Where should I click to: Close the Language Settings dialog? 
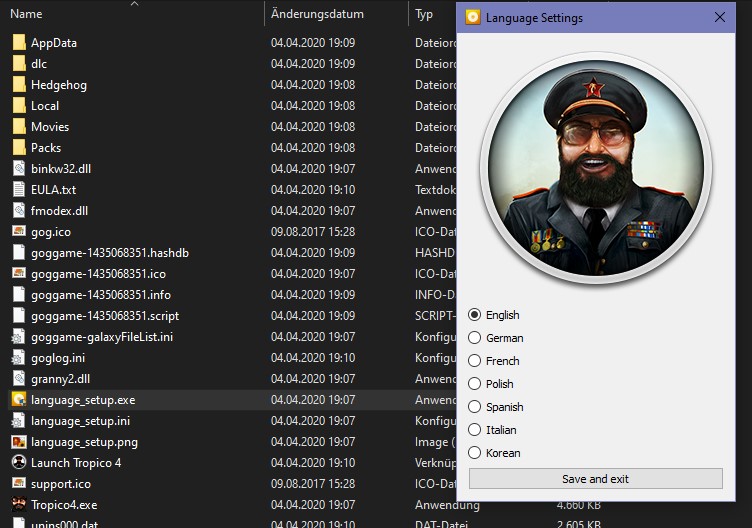[719, 18]
